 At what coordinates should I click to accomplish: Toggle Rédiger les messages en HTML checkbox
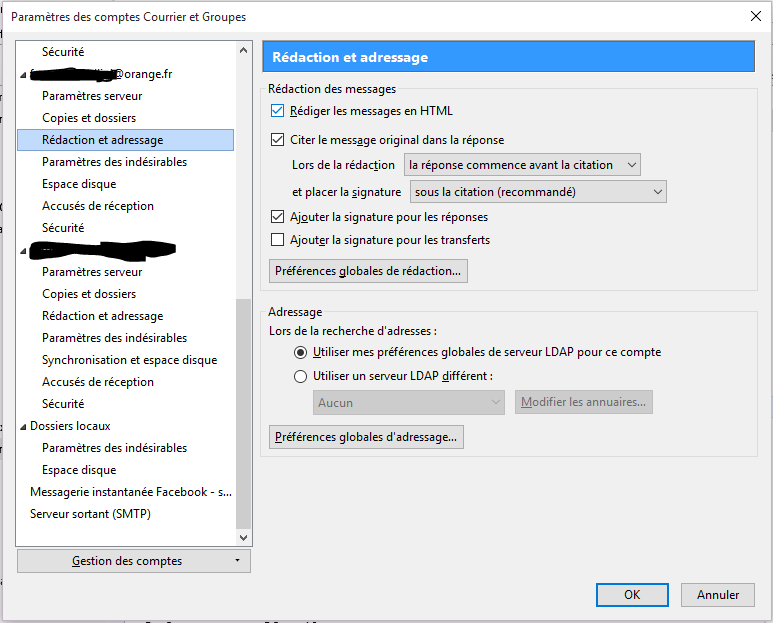[x=278, y=111]
